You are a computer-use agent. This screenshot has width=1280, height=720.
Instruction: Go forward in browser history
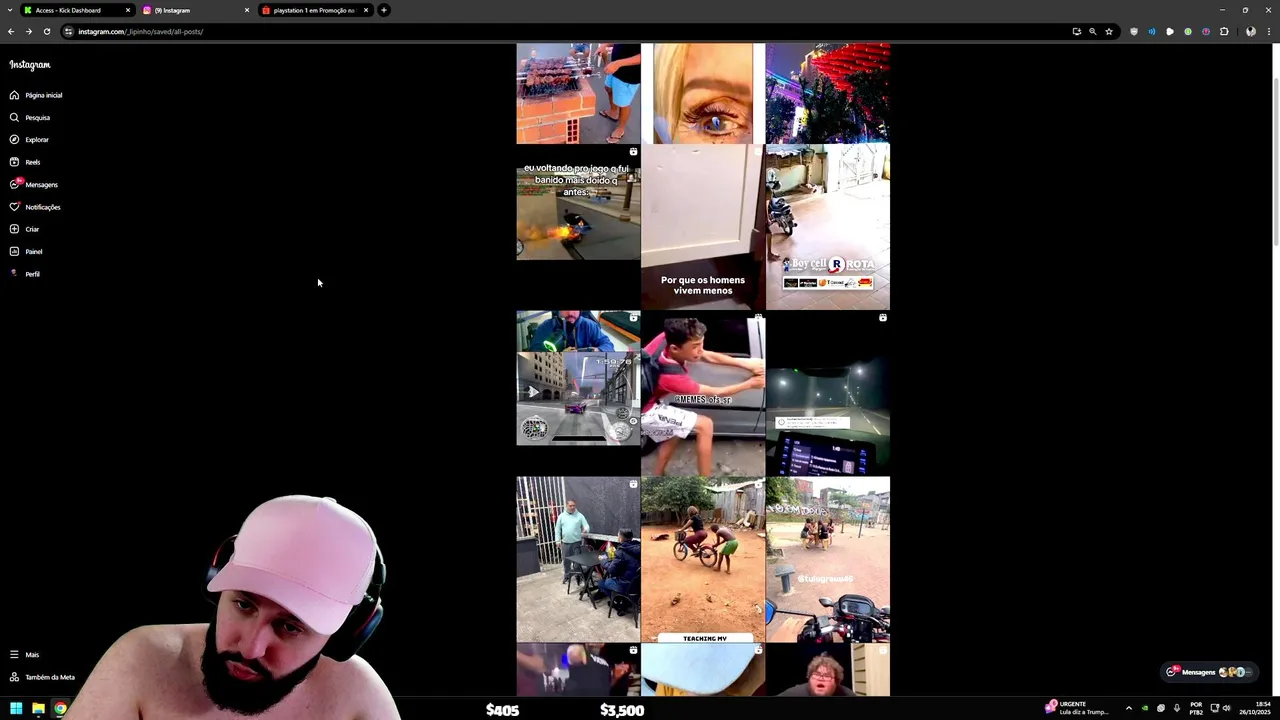(29, 31)
